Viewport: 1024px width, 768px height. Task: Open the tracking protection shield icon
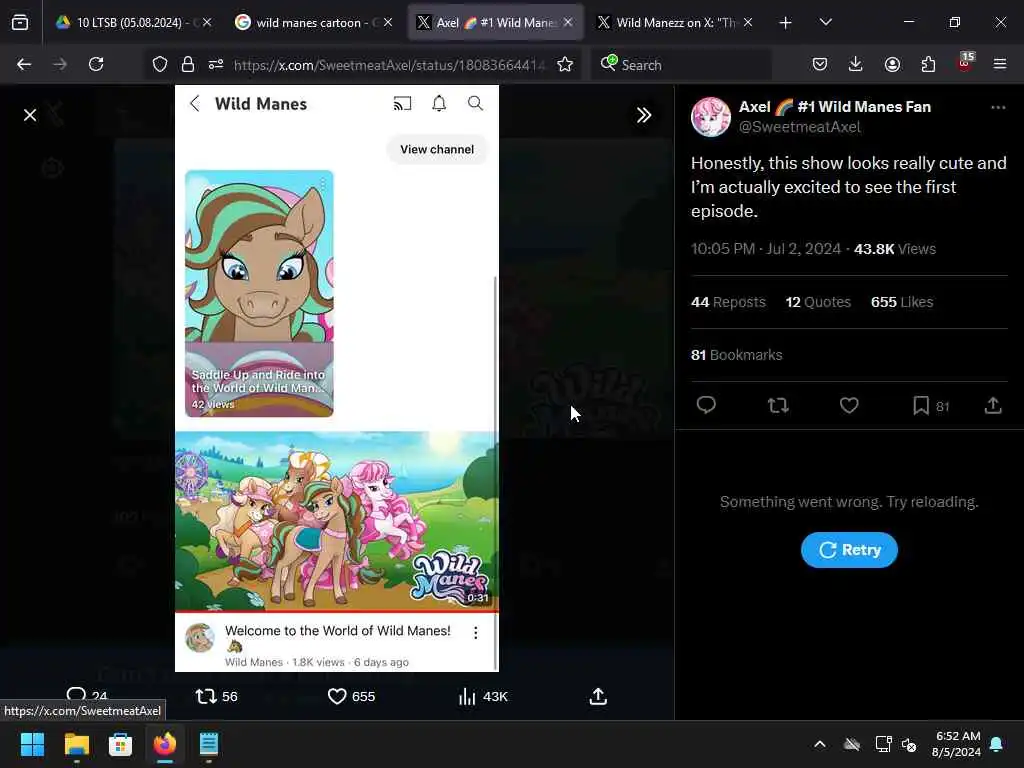tap(160, 64)
